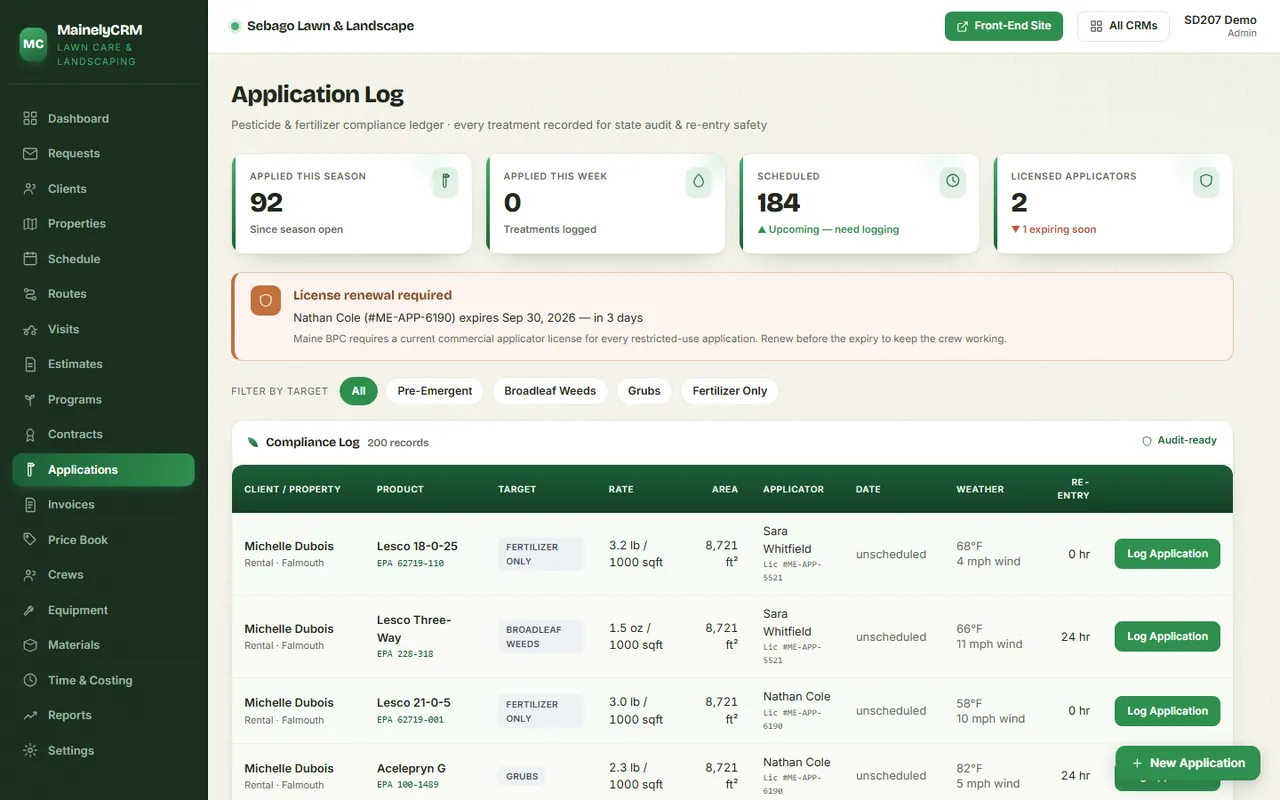This screenshot has width=1280, height=800.
Task: Click the Price Book tag icon
Action: 30,539
